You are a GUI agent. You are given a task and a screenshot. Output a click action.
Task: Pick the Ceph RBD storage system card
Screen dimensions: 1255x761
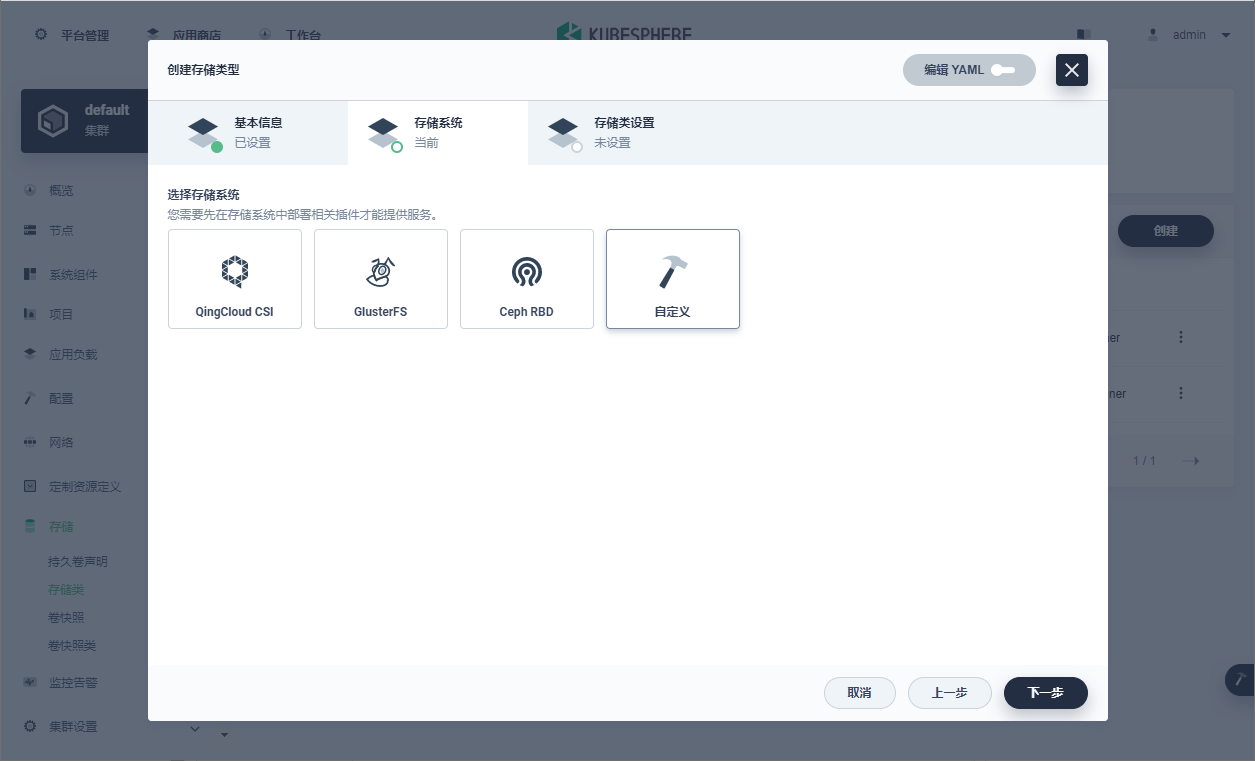point(527,279)
